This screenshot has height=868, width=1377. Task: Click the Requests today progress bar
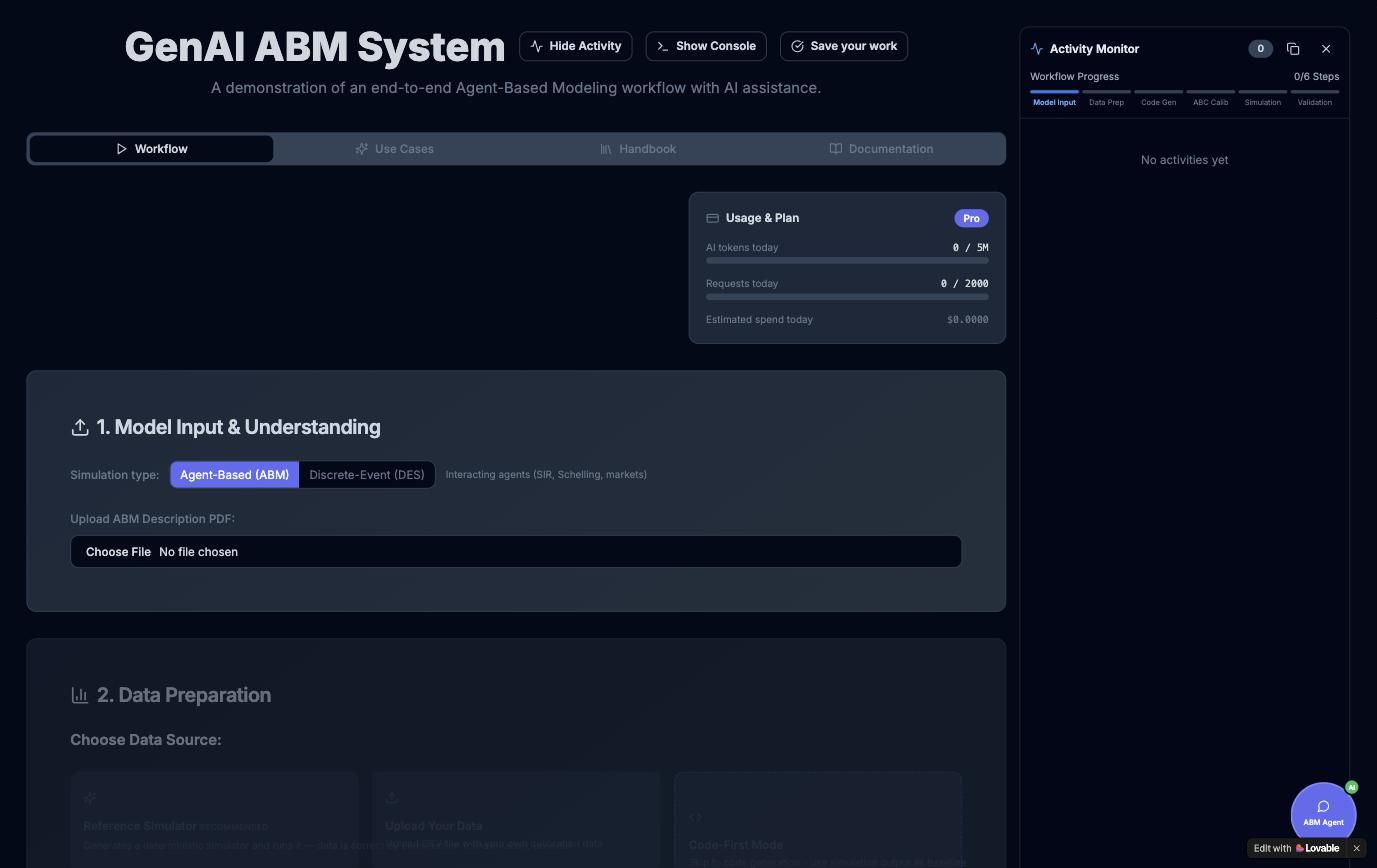[847, 297]
